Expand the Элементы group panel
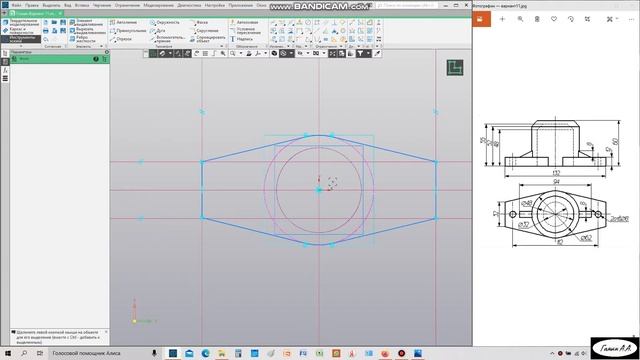The height and width of the screenshot is (360, 640). pos(101,46)
